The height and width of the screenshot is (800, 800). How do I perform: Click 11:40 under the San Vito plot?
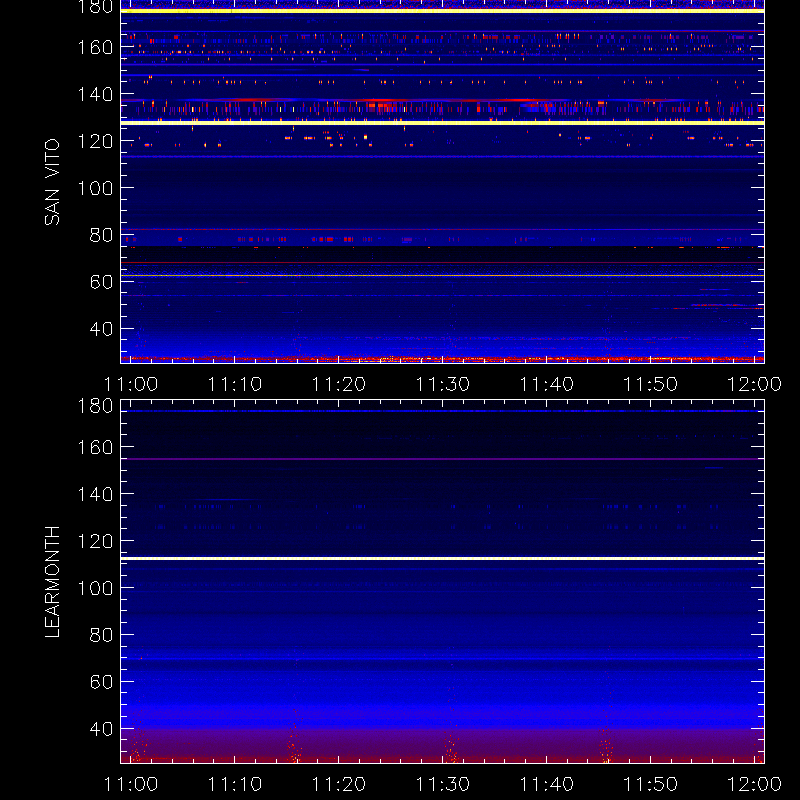546,384
